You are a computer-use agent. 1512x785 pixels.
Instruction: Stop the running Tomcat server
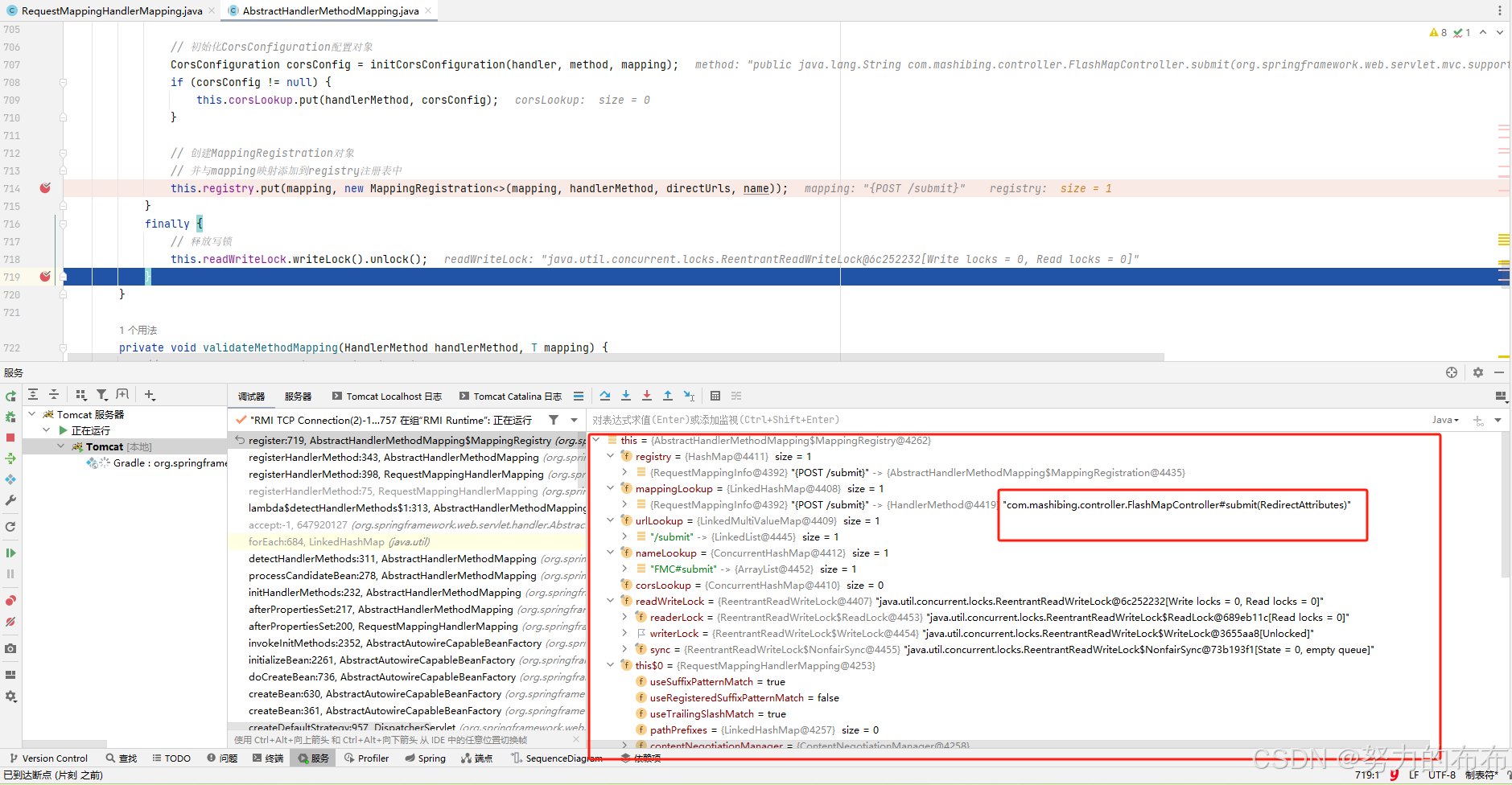(x=10, y=438)
